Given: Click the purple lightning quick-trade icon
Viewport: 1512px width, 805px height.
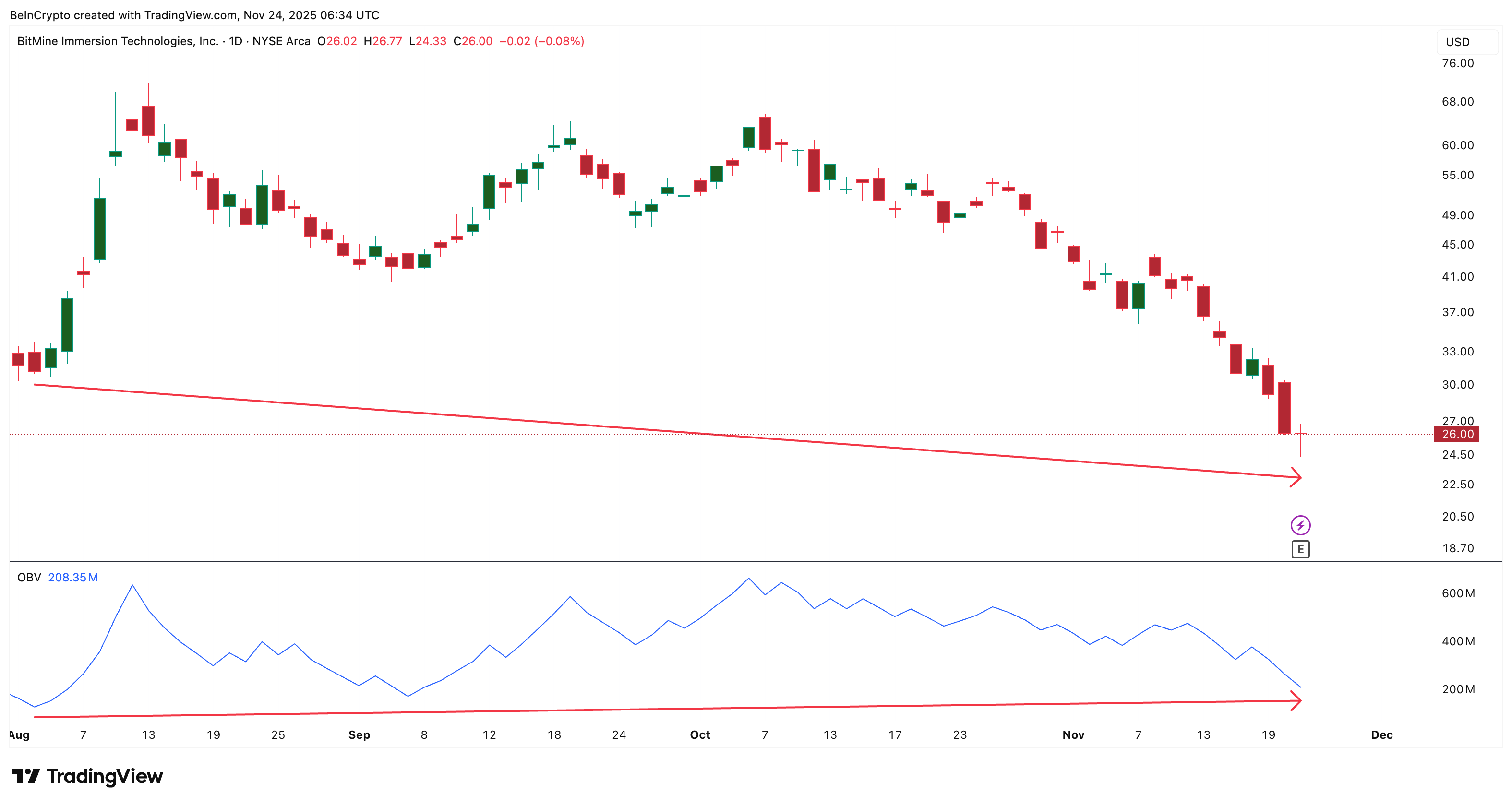Looking at the screenshot, I should tap(1301, 525).
